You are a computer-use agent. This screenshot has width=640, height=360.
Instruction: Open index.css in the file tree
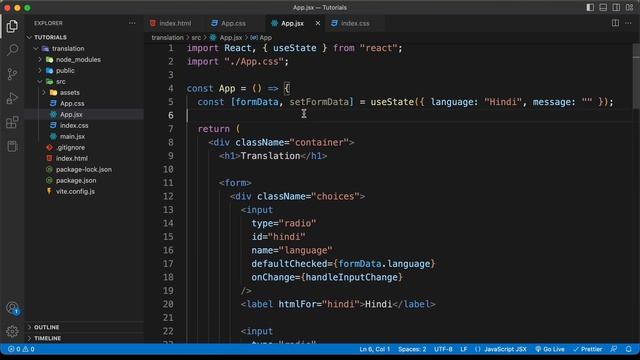pos(84,125)
